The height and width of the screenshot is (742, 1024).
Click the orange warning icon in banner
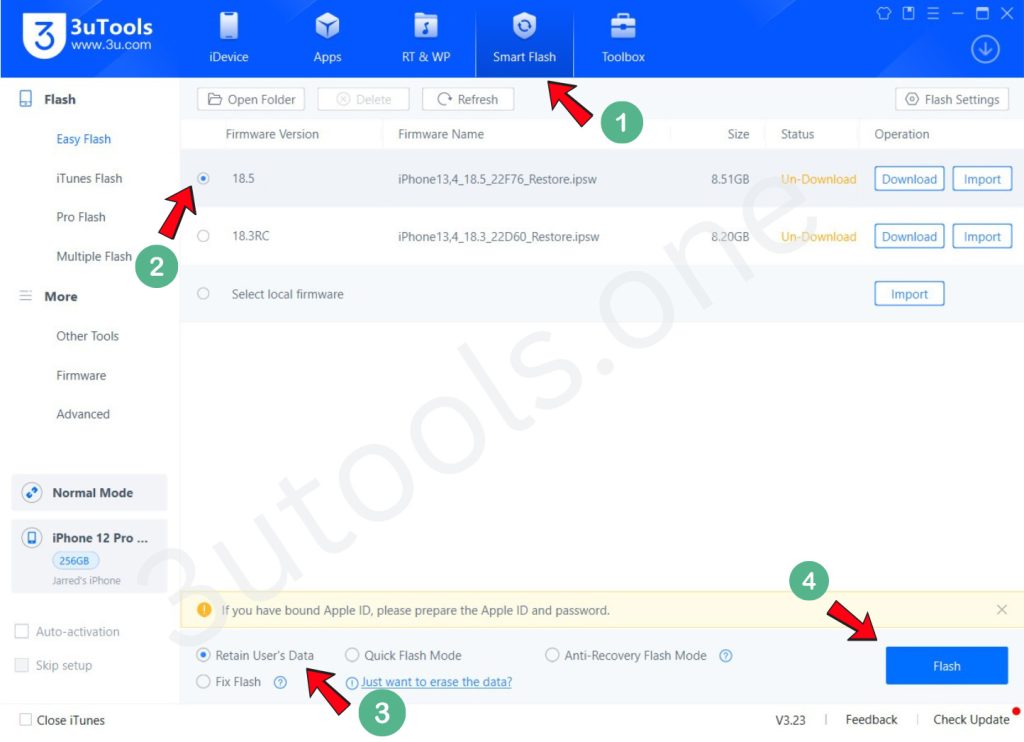[204, 609]
